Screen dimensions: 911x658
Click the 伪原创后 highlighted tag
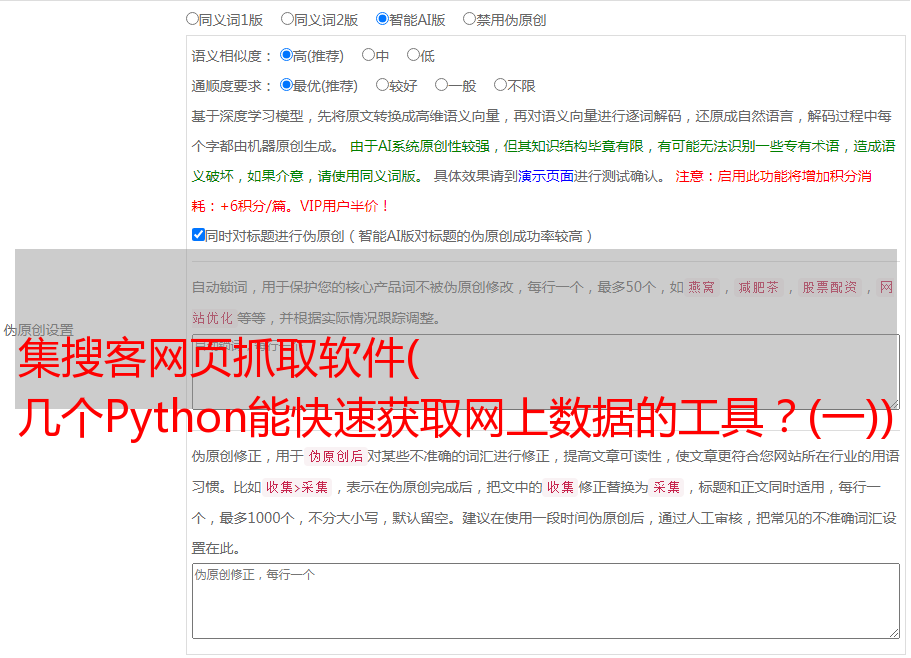coord(336,456)
